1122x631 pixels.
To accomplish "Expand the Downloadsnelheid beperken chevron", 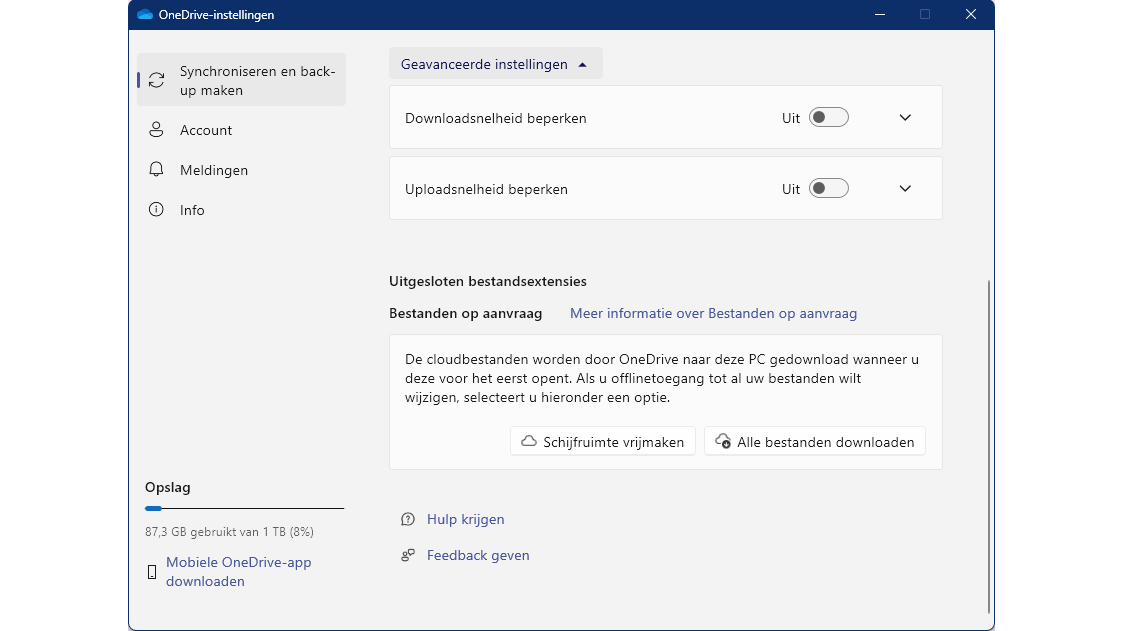I will 905,118.
